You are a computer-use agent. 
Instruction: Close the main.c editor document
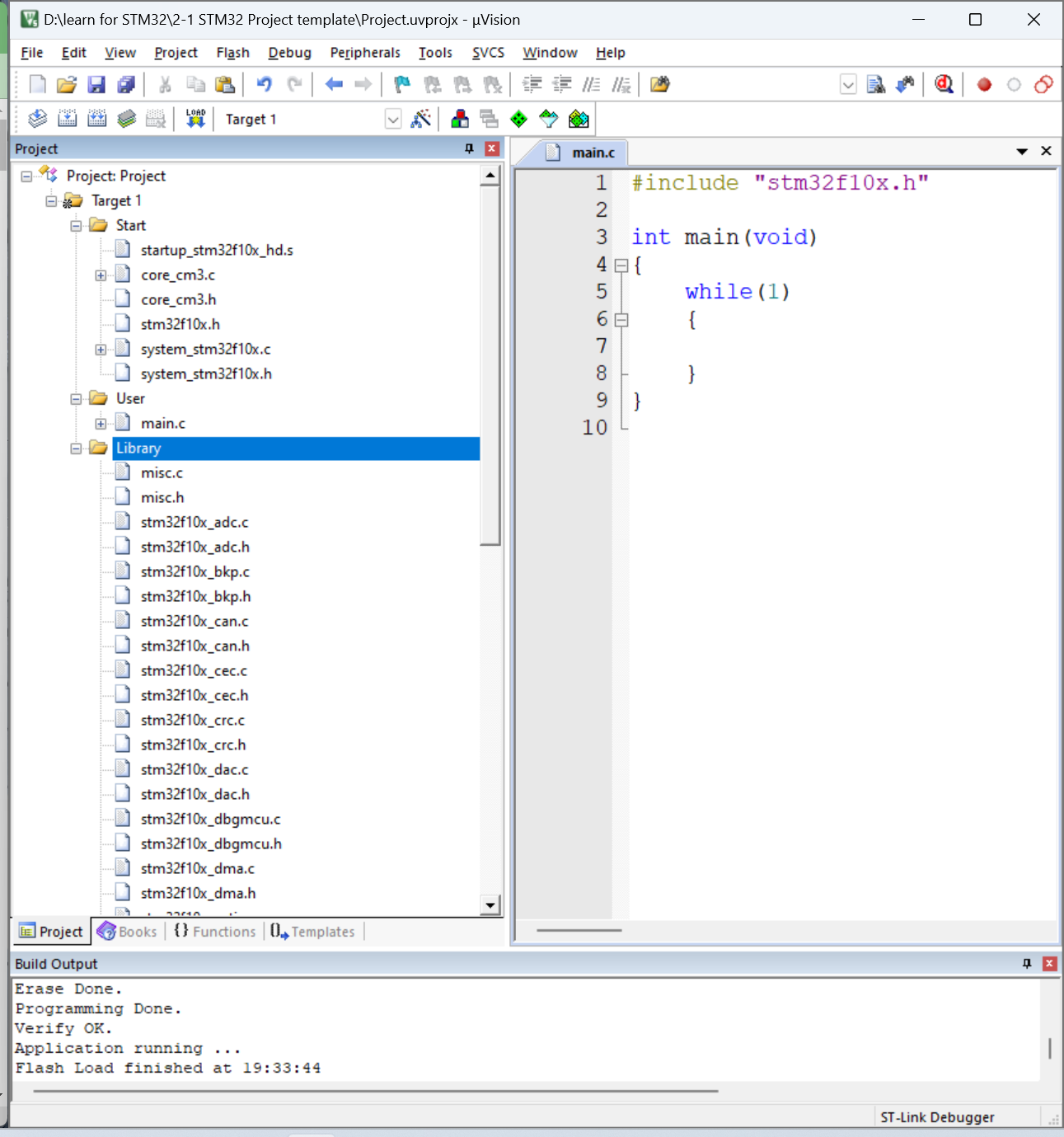pos(1046,151)
